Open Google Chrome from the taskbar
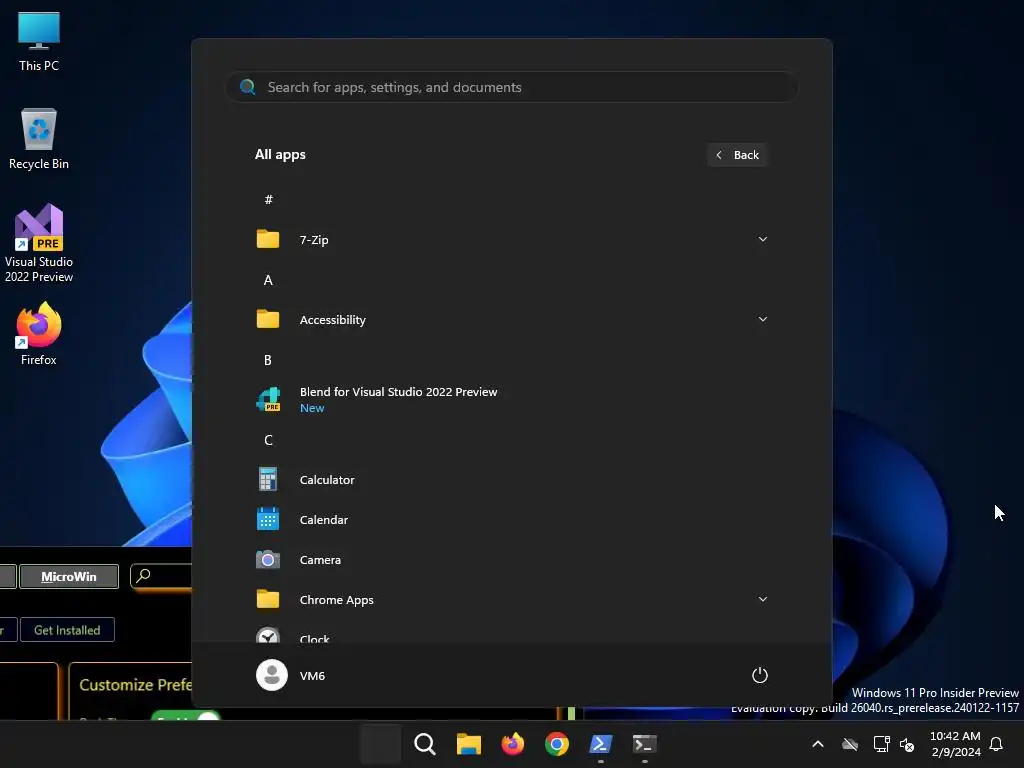This screenshot has height=768, width=1024. click(x=556, y=744)
